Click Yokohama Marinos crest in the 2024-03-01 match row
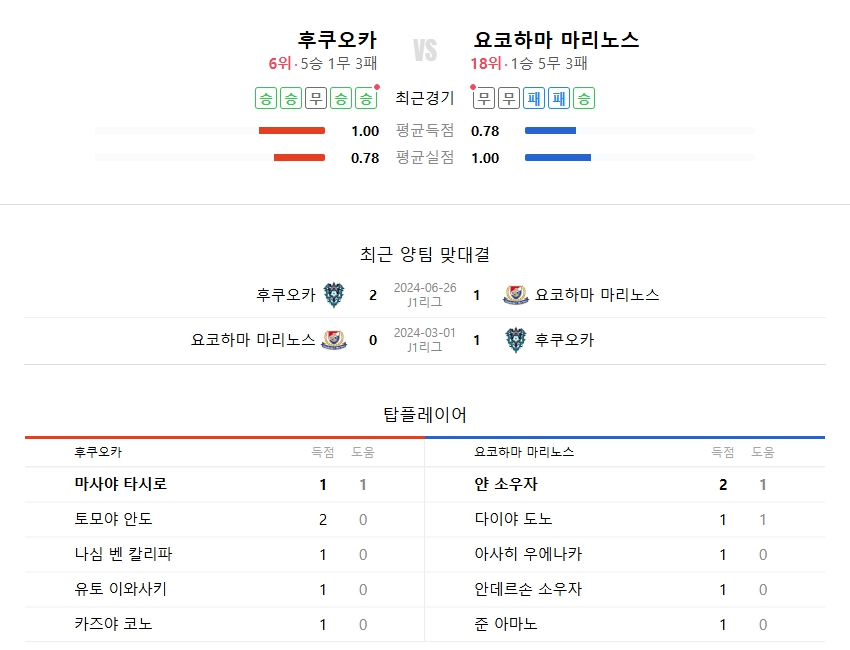Image resolution: width=850 pixels, height=650 pixels. (x=334, y=340)
